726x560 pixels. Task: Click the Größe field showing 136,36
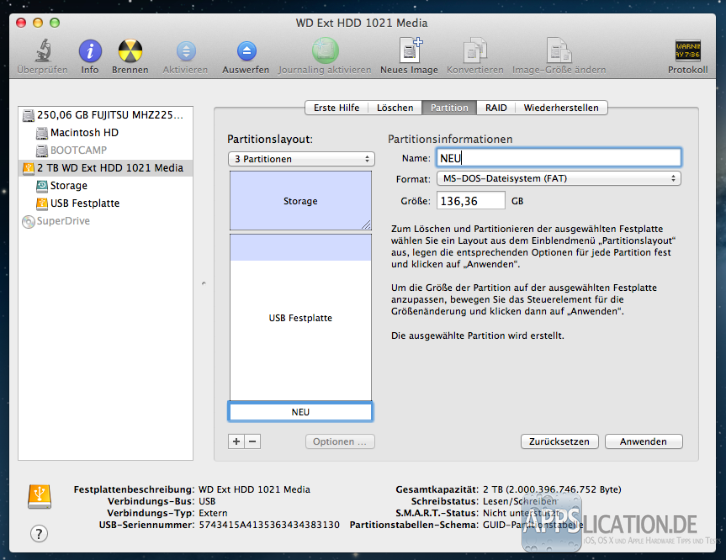click(471, 201)
